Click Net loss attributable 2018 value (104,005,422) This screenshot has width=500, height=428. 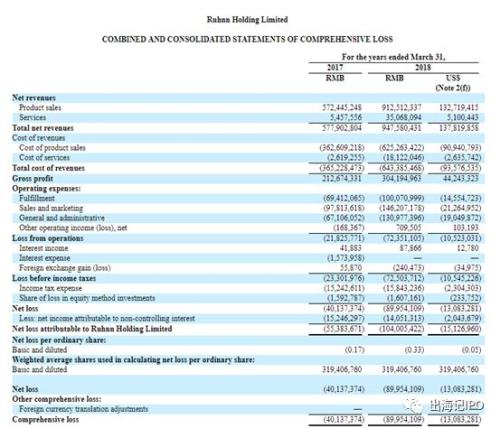(402, 329)
